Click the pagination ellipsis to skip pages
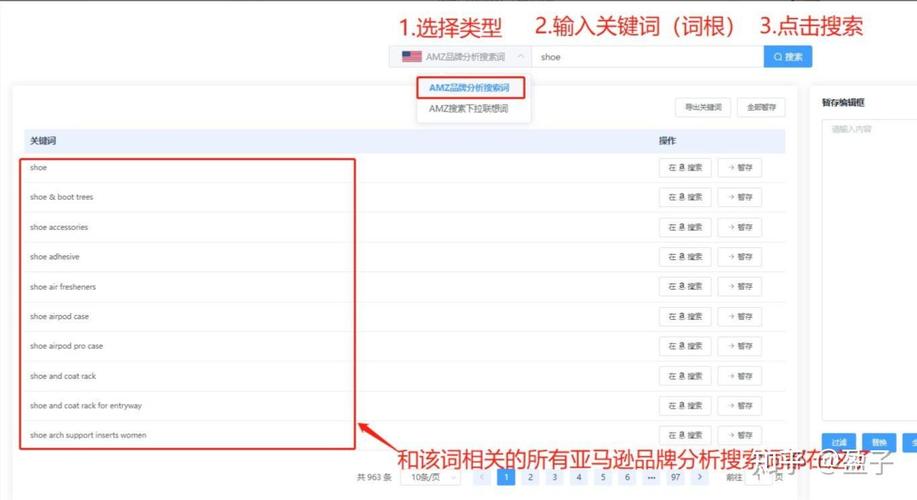 click(x=651, y=477)
